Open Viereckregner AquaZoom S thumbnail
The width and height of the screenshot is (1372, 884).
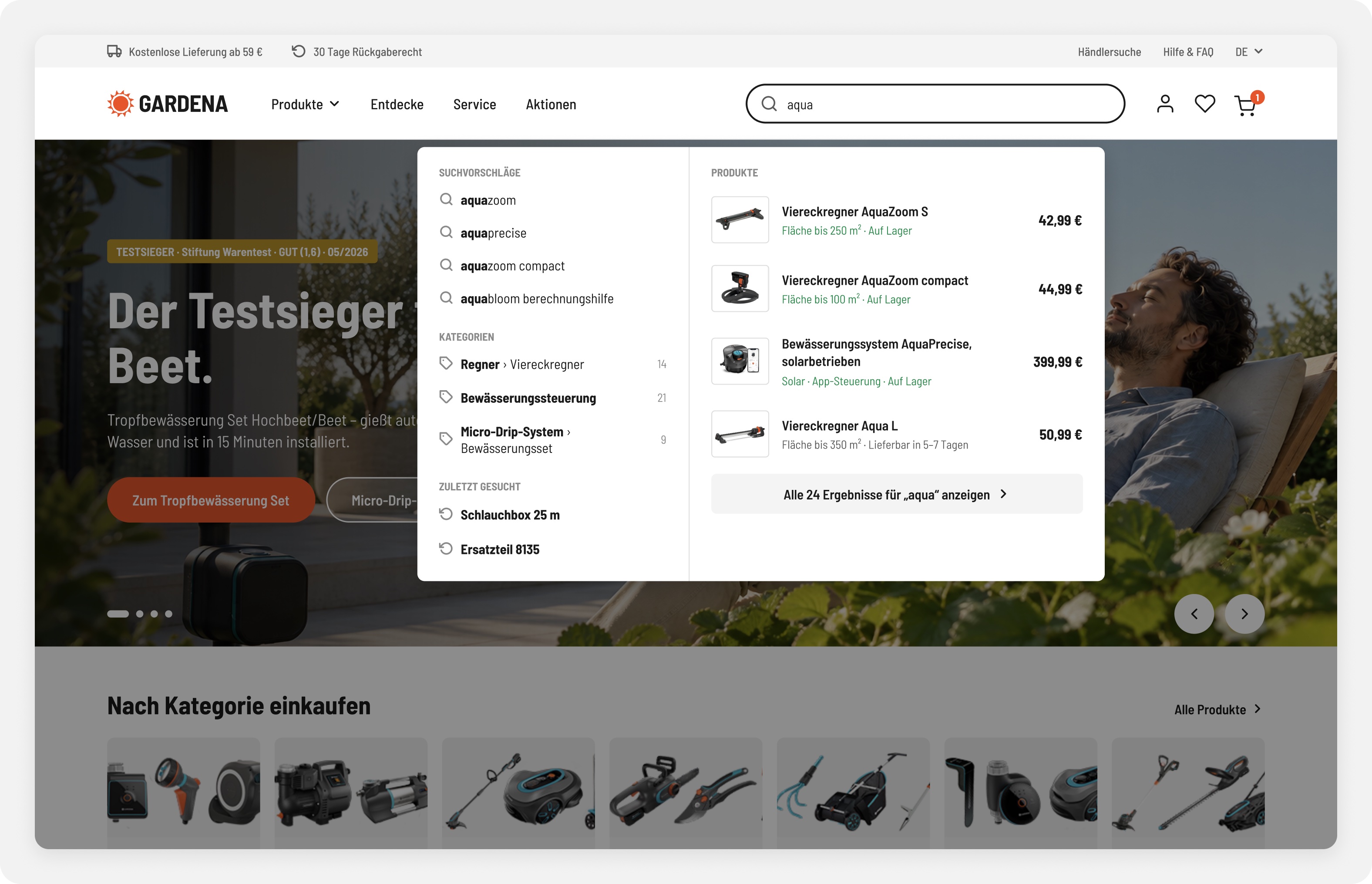click(740, 220)
